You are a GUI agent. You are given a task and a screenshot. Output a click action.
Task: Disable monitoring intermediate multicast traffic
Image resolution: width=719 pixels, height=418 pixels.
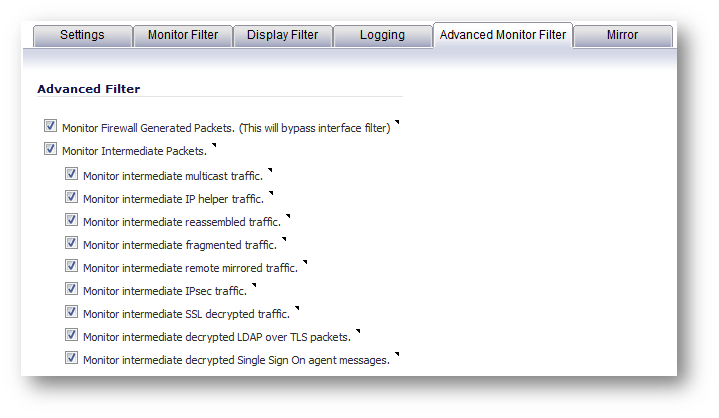71,174
